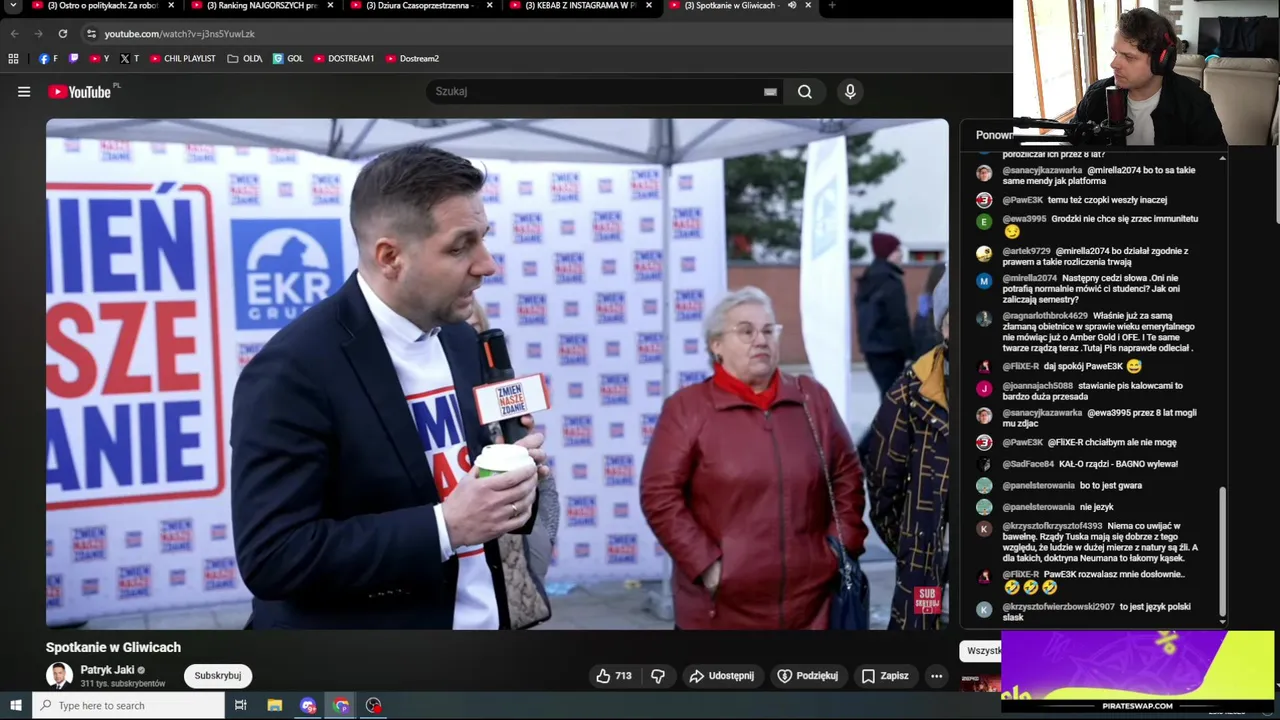Viewport: 1280px width, 720px height.
Task: Open the Patryk Jaki channel avatar
Action: point(59,676)
